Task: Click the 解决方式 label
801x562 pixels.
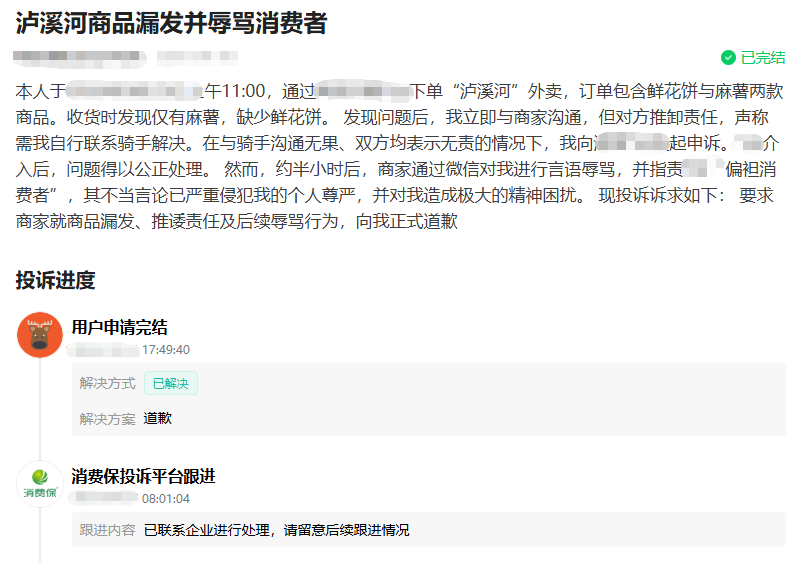Action: (107, 383)
